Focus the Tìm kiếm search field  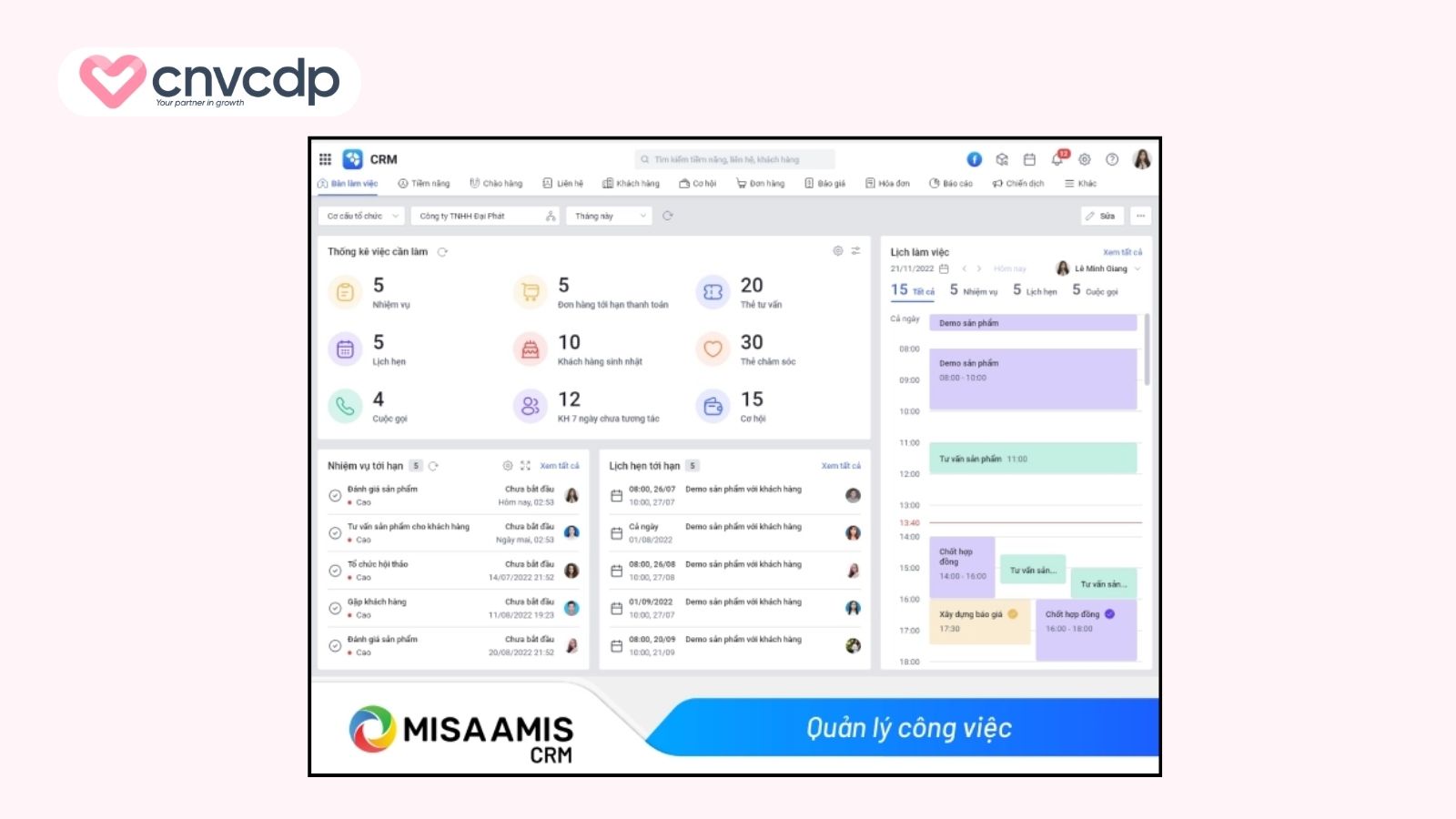click(734, 159)
